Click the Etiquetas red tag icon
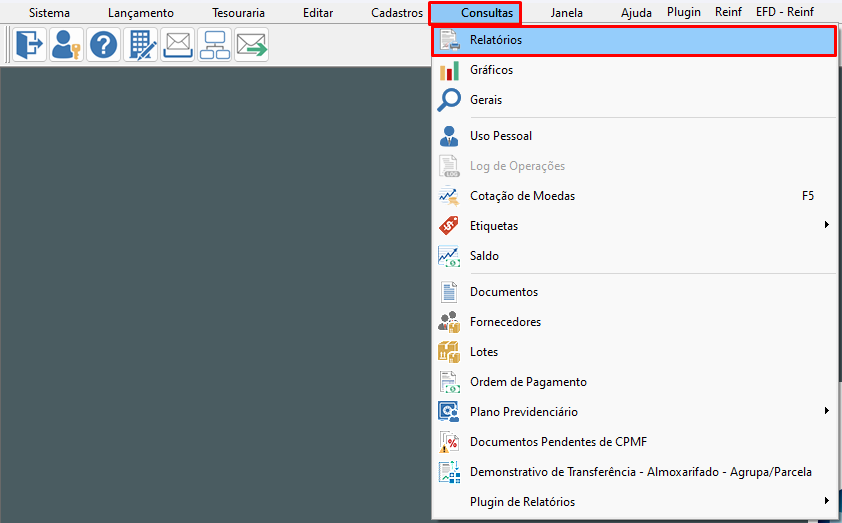 [x=449, y=226]
